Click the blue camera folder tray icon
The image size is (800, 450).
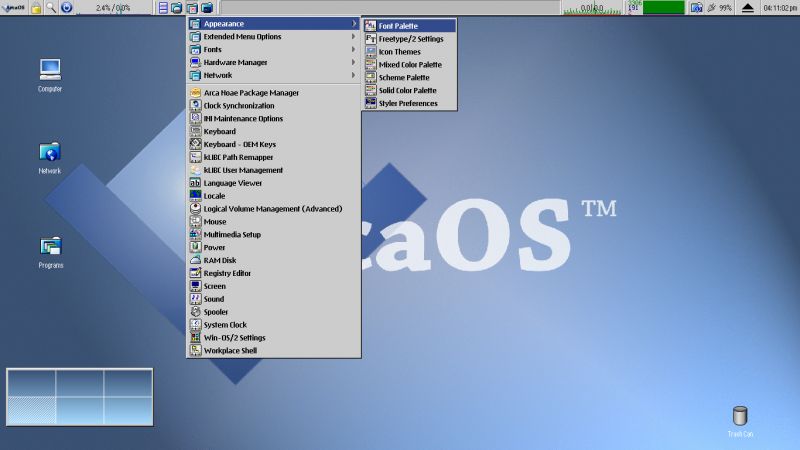click(x=696, y=8)
